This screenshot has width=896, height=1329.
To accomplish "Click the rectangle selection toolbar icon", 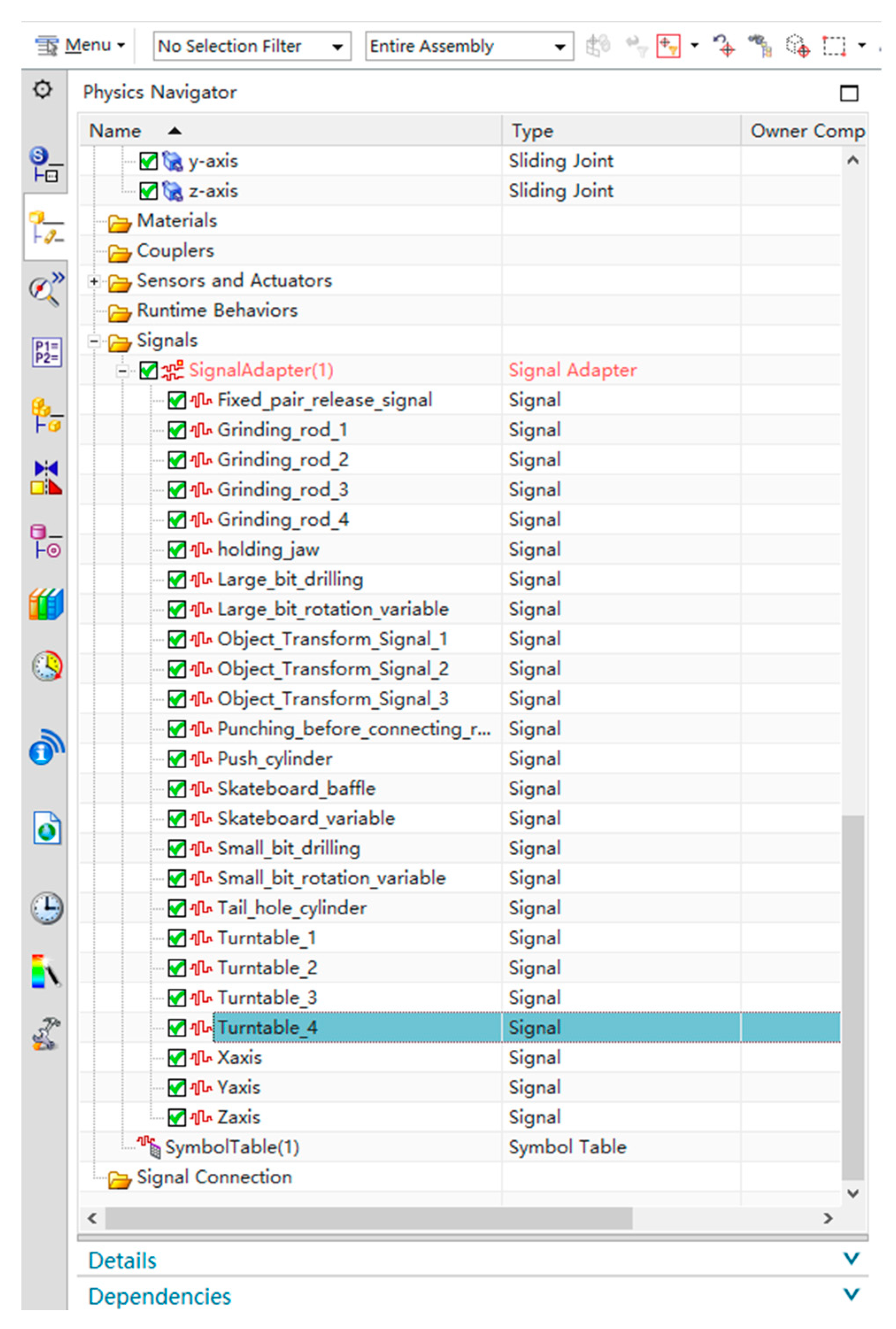I will [x=833, y=46].
